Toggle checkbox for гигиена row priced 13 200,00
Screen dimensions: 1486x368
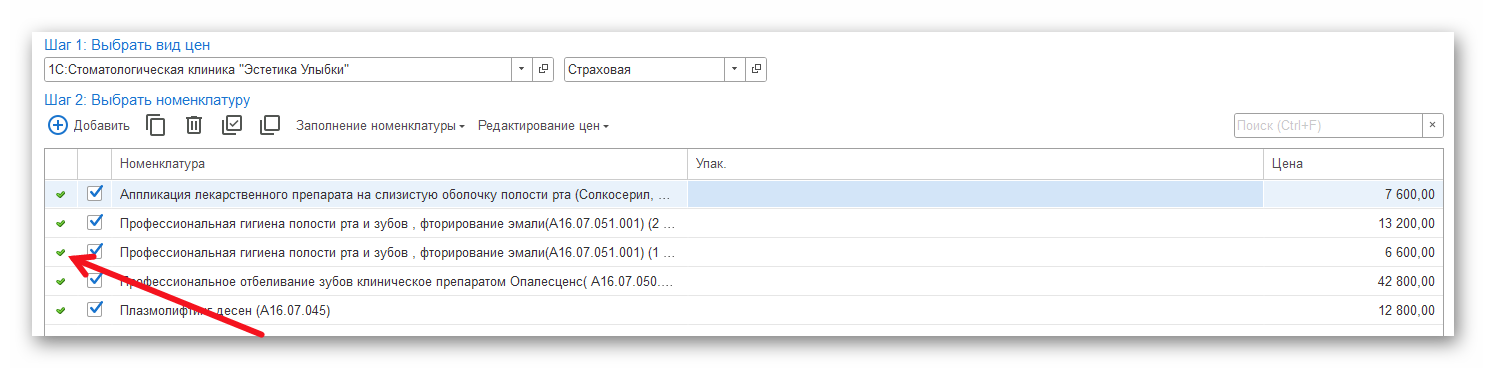coord(95,222)
